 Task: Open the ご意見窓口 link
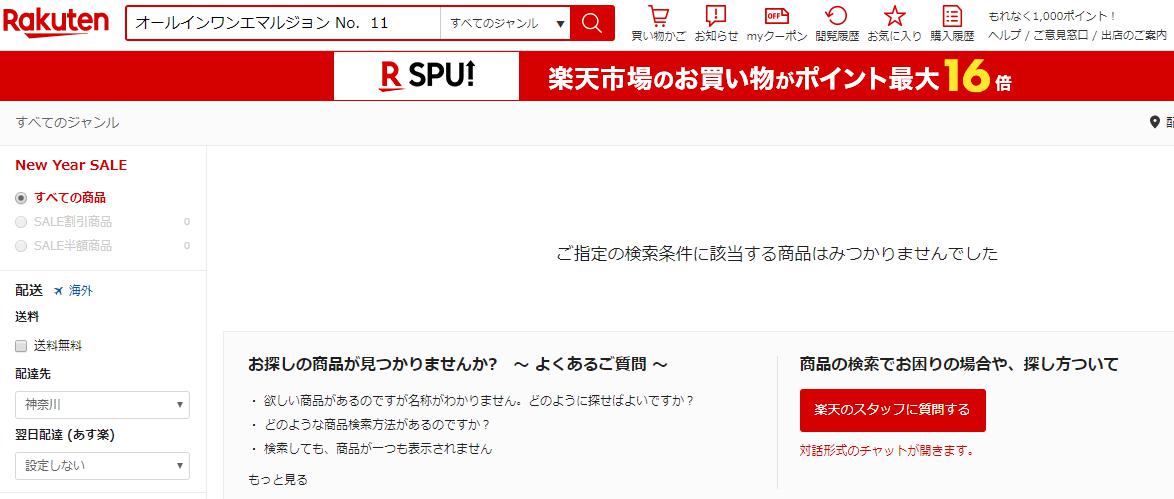pyautogui.click(x=1060, y=34)
